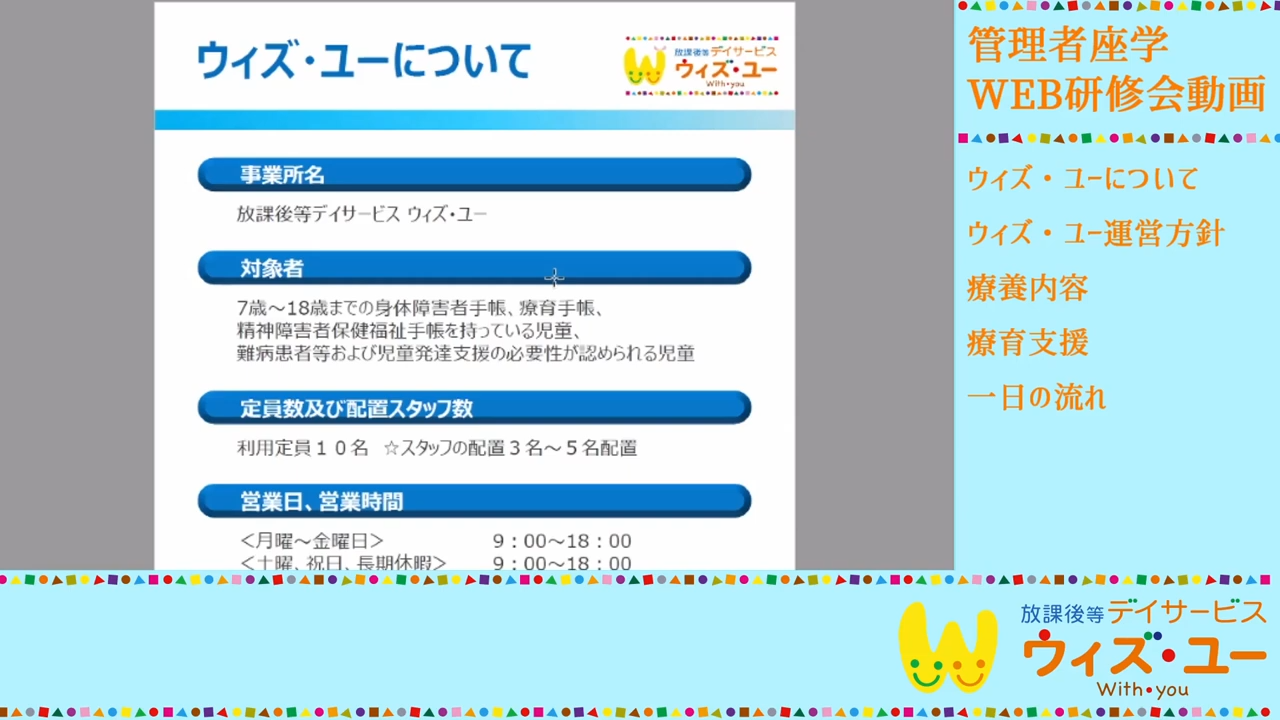Select the ウィズ・ユー運営方針 chapter
The image size is (1280, 720).
click(x=1096, y=234)
